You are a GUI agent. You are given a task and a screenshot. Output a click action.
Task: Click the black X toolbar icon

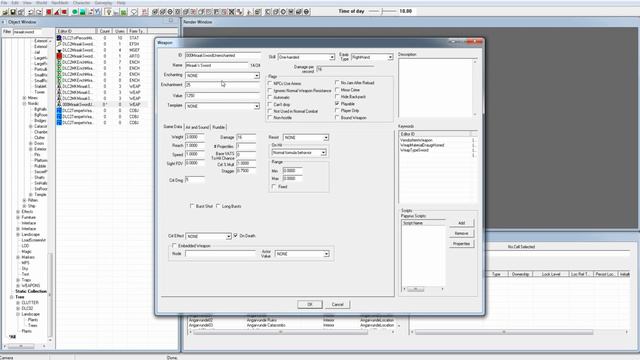tap(231, 12)
